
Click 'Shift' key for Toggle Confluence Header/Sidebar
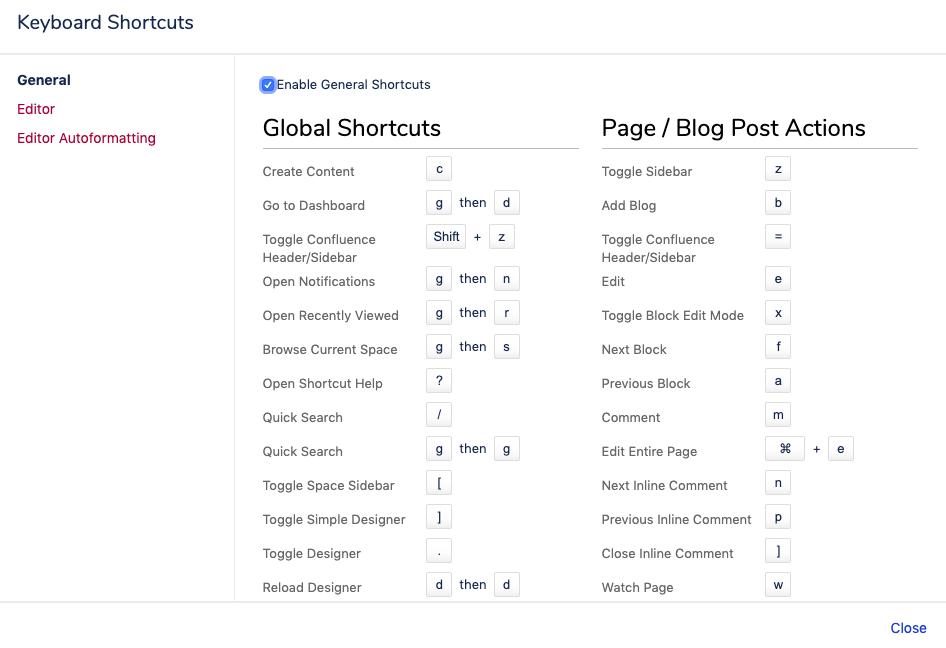click(x=446, y=237)
